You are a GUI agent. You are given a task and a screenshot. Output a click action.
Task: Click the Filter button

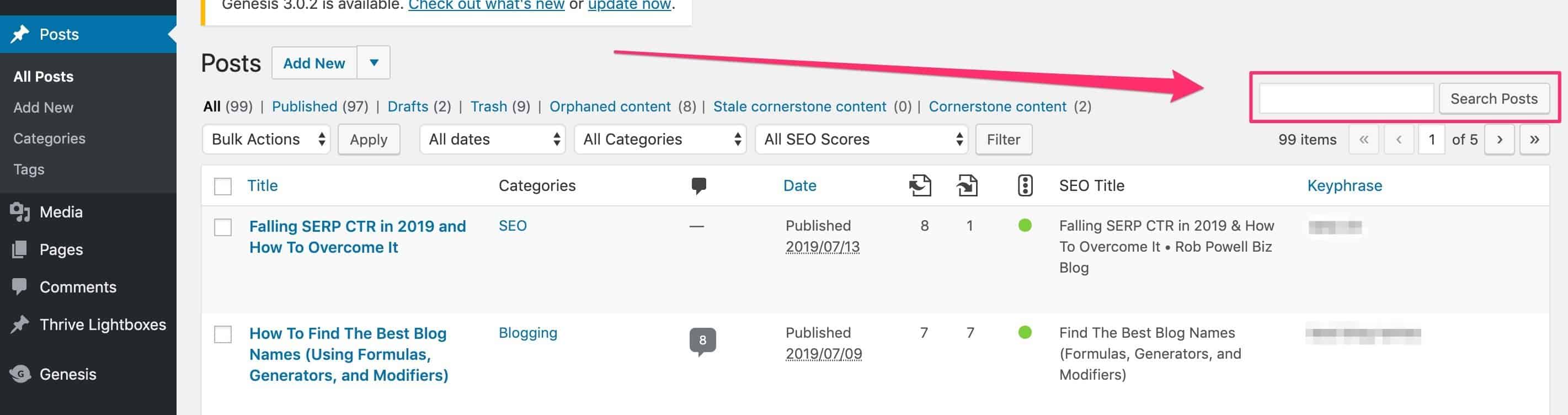point(1004,140)
